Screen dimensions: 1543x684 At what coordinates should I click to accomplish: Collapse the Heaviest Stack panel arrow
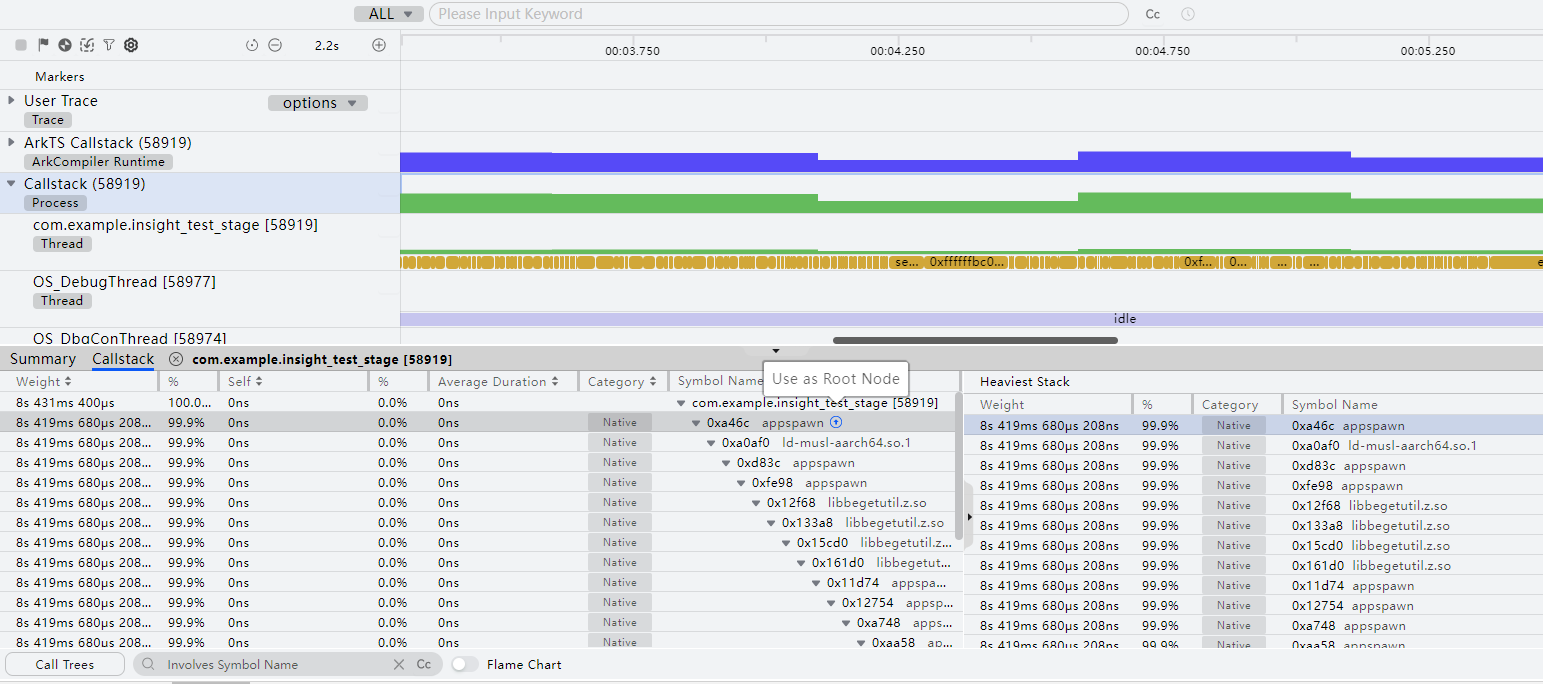[970, 518]
